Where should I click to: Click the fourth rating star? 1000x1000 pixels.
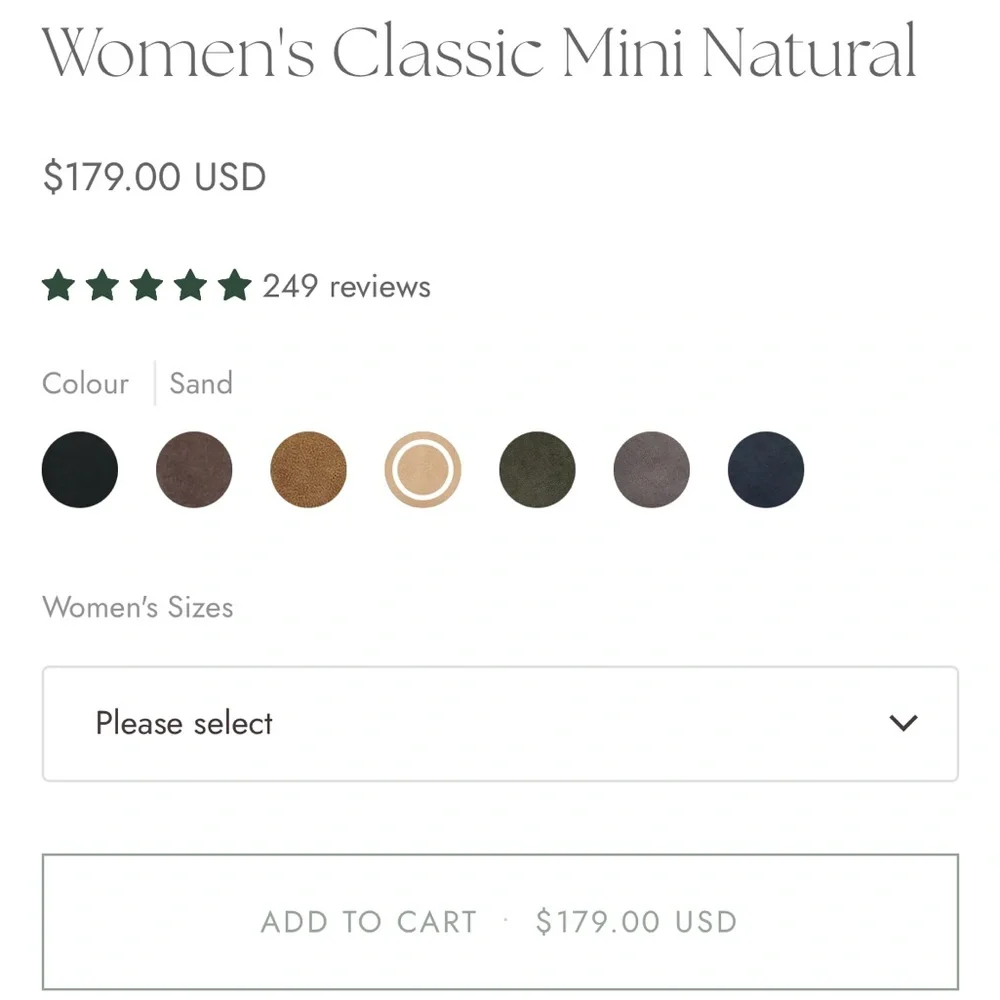[x=190, y=286]
